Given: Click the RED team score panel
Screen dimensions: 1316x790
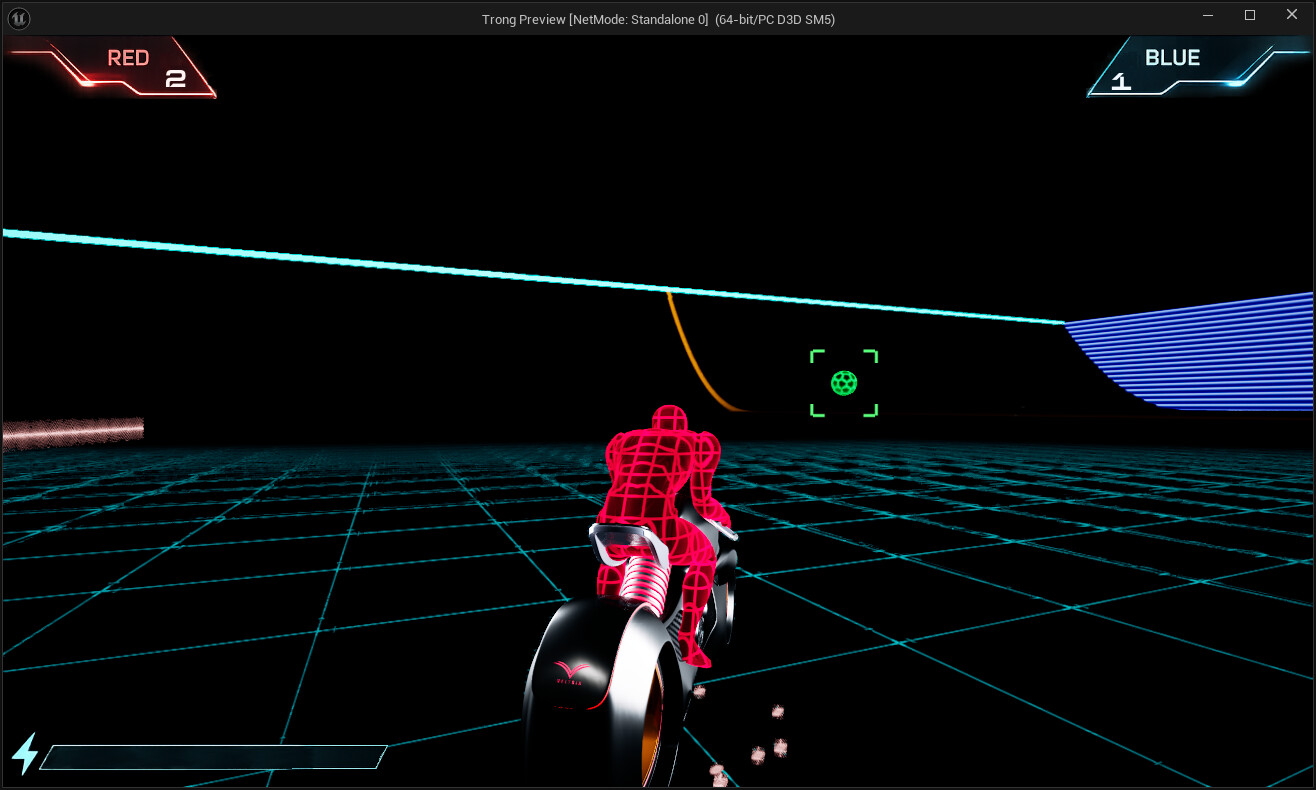Looking at the screenshot, I should [130, 68].
